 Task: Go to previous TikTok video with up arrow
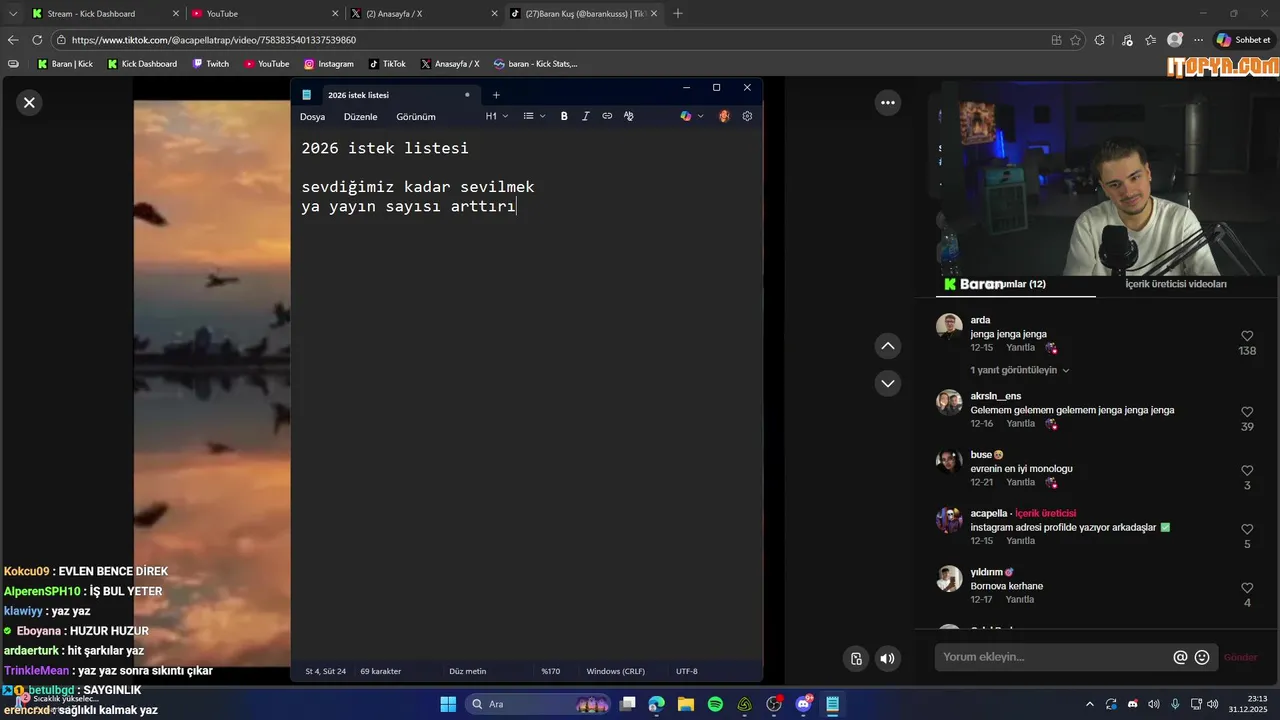tap(887, 346)
